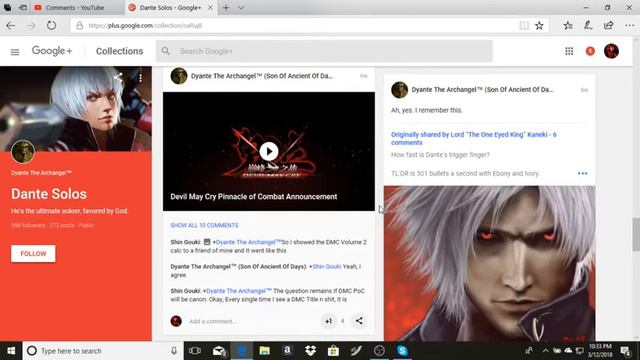Expand right post text ellipsis
This screenshot has width=640, height=360.
click(582, 173)
